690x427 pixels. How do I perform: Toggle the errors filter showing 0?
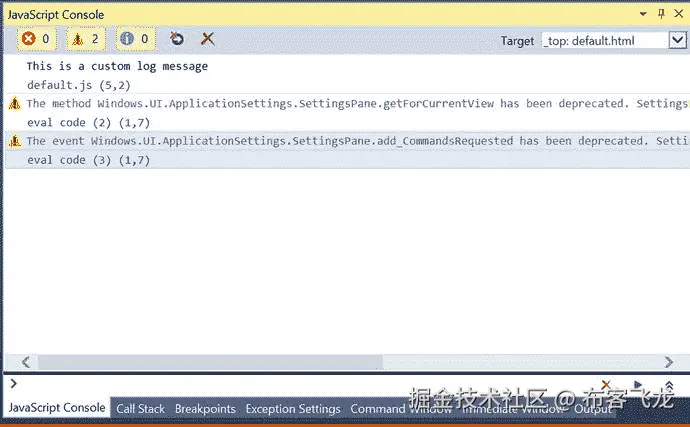(37, 39)
